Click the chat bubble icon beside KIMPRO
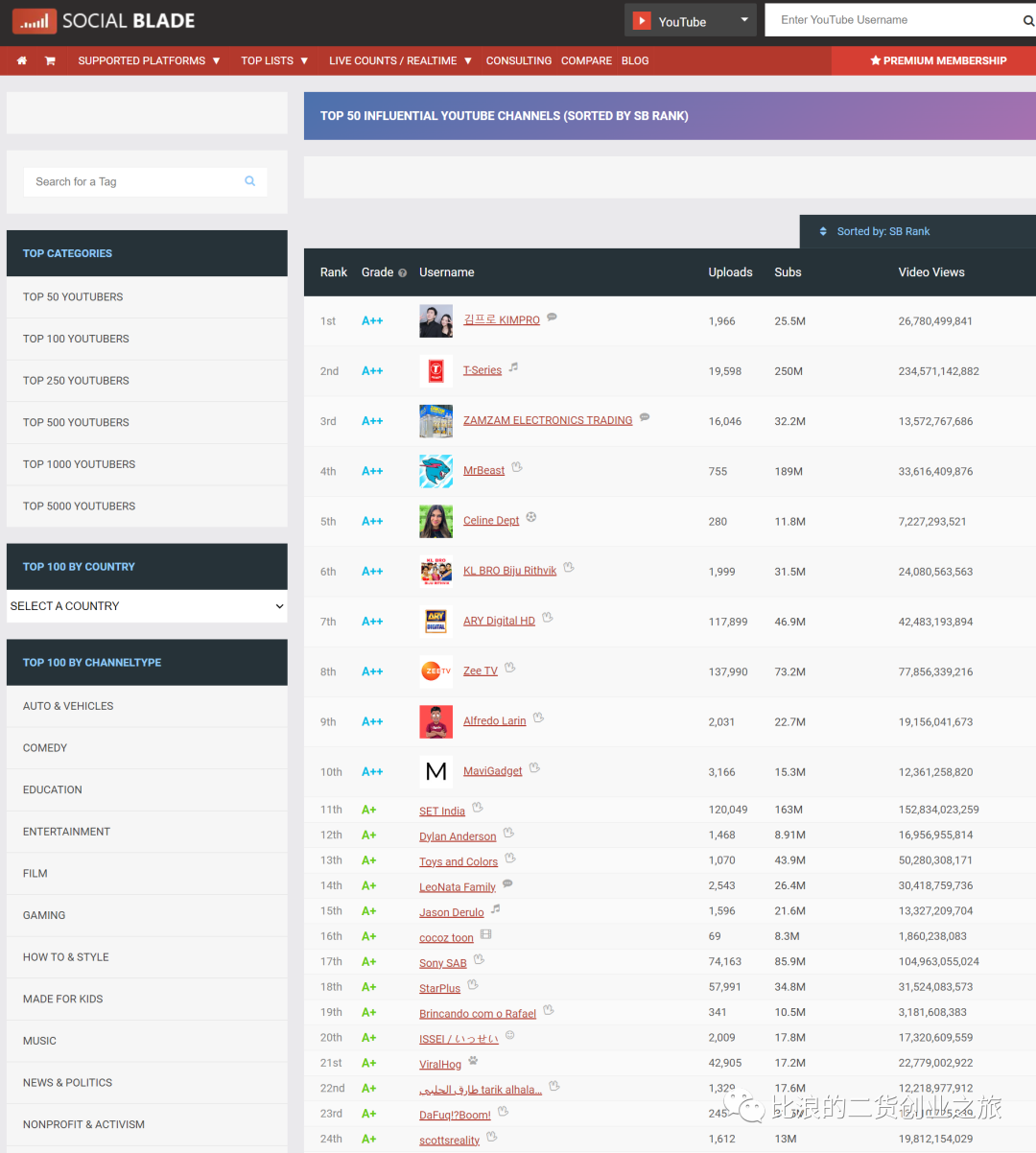1036x1153 pixels. coord(552,318)
